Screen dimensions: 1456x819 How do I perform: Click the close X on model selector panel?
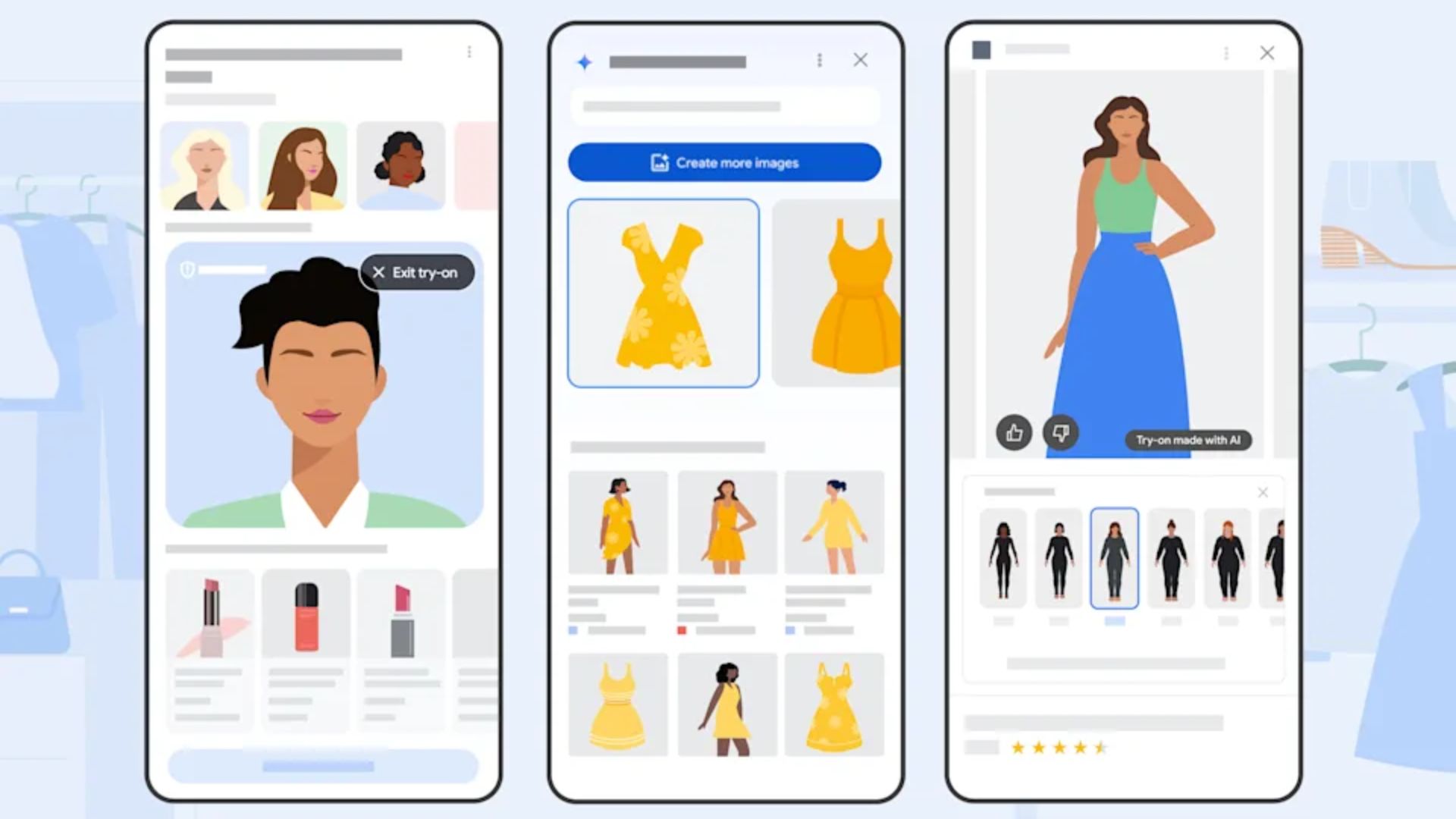click(1263, 492)
